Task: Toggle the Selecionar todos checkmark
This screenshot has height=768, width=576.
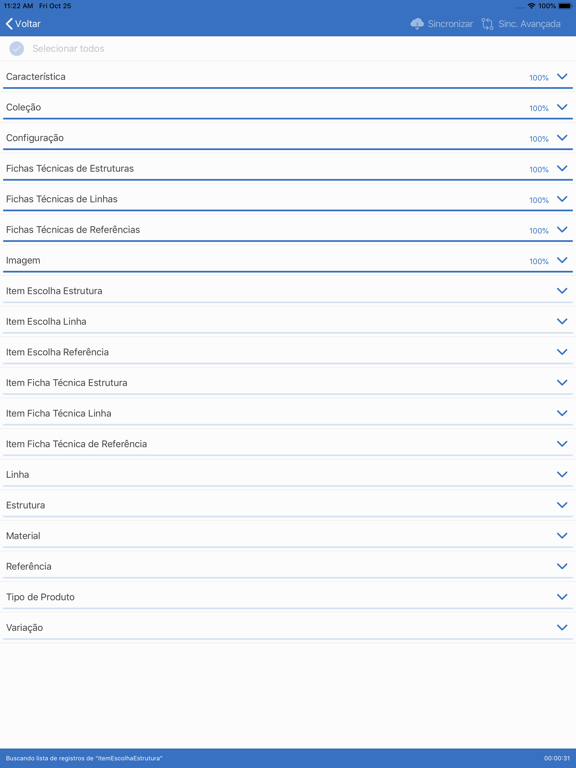Action: 17,48
